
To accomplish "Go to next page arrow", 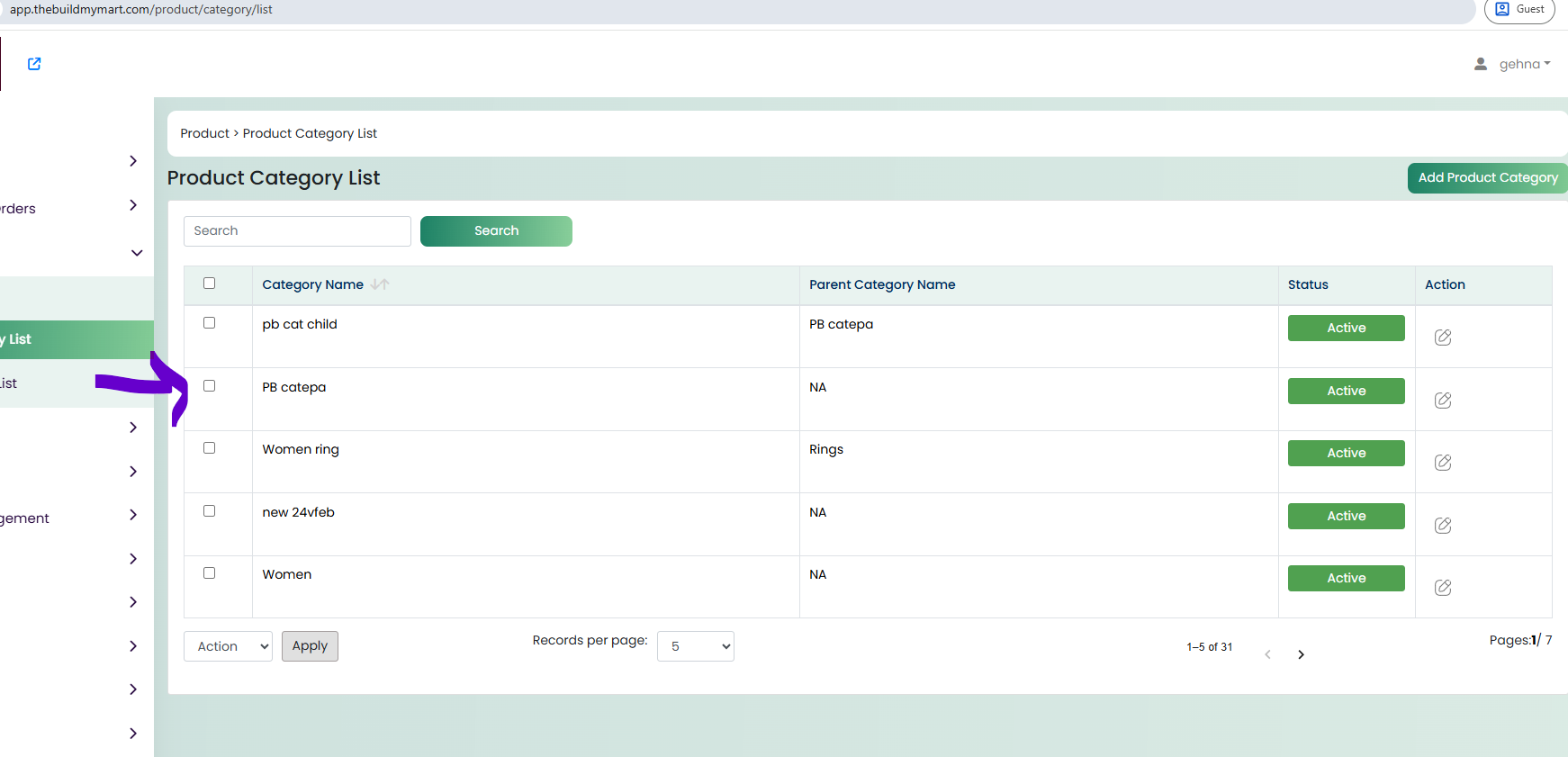I will pyautogui.click(x=1301, y=654).
